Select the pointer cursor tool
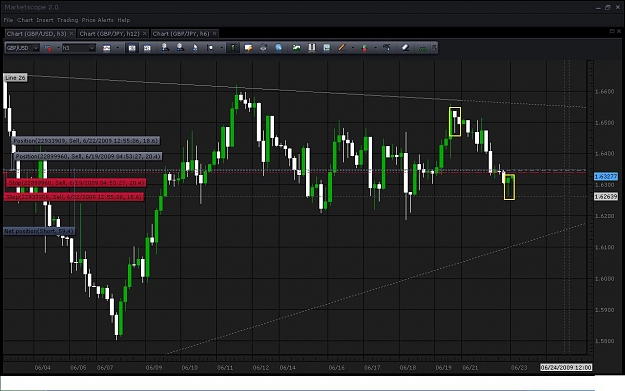 click(195, 48)
